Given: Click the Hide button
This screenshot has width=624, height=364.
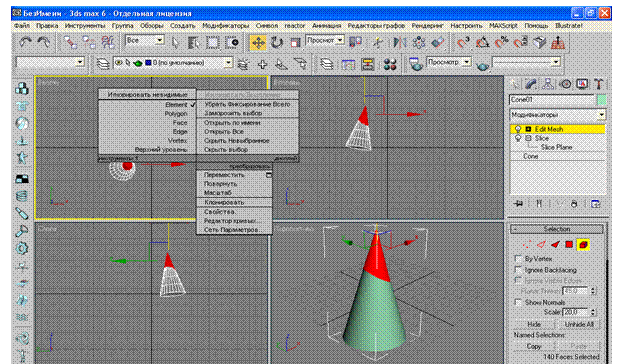Looking at the screenshot, I should coord(534,324).
